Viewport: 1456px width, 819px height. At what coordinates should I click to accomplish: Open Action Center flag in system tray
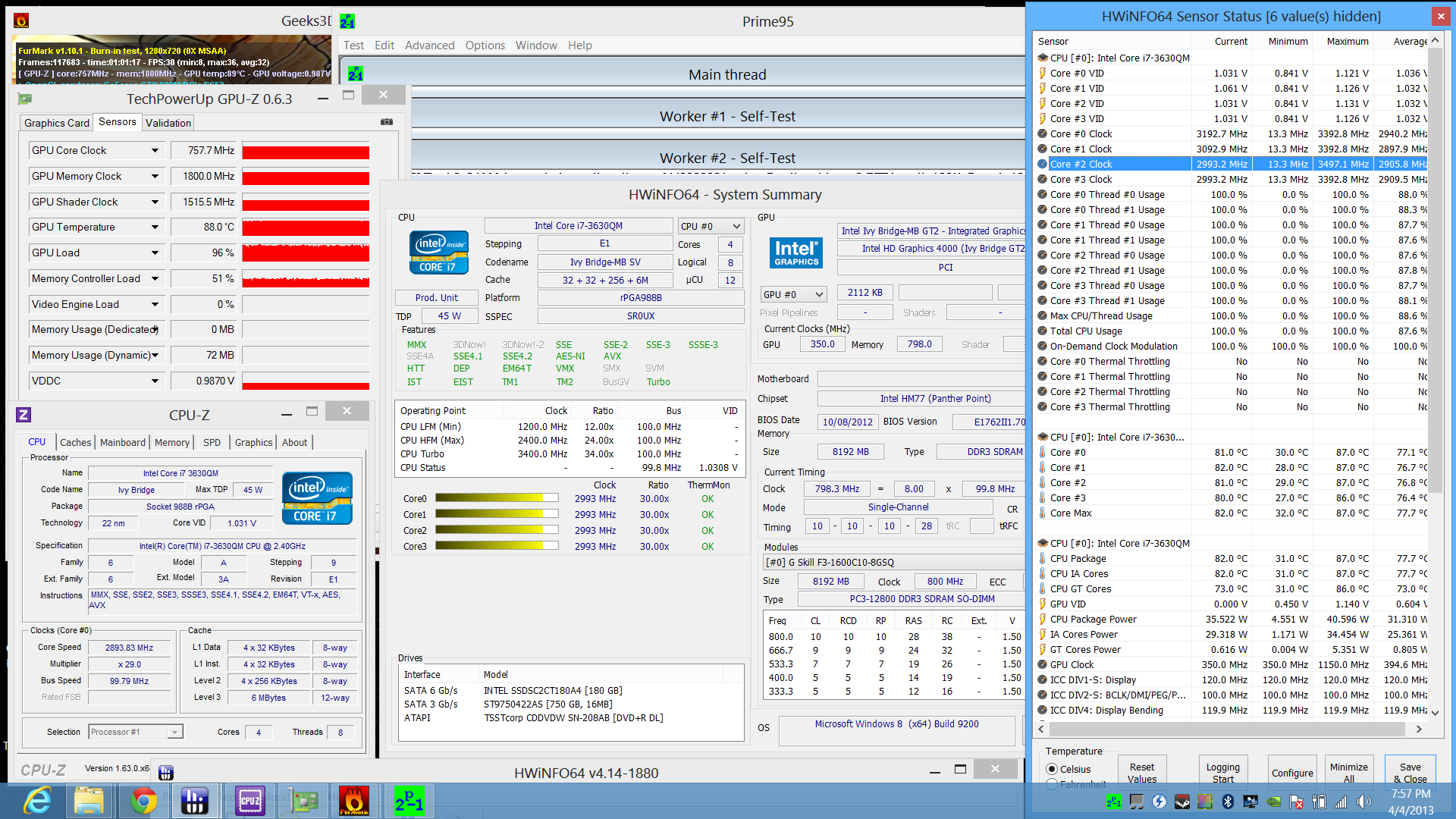[x=1296, y=802]
